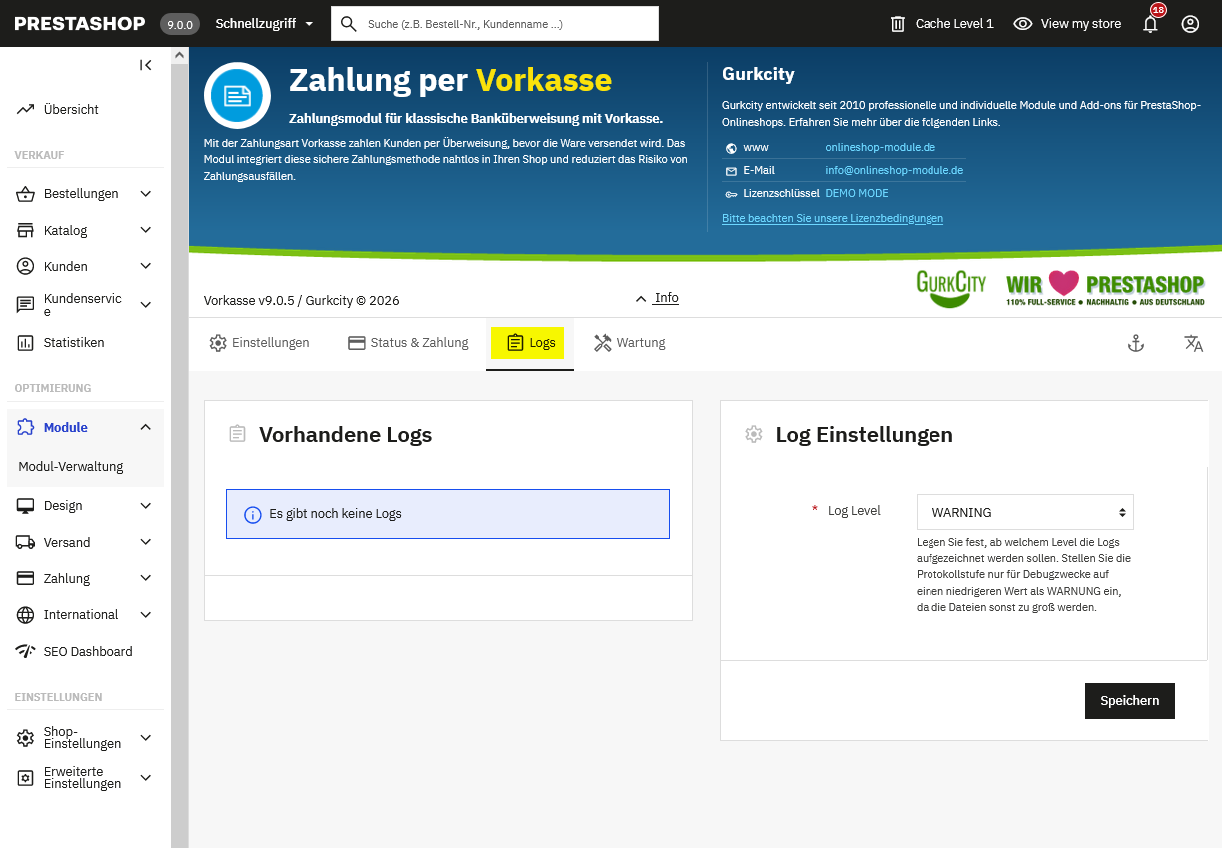Expand the Kundenservice menu chevron
Screen dimensions: 1223x848
146,304
